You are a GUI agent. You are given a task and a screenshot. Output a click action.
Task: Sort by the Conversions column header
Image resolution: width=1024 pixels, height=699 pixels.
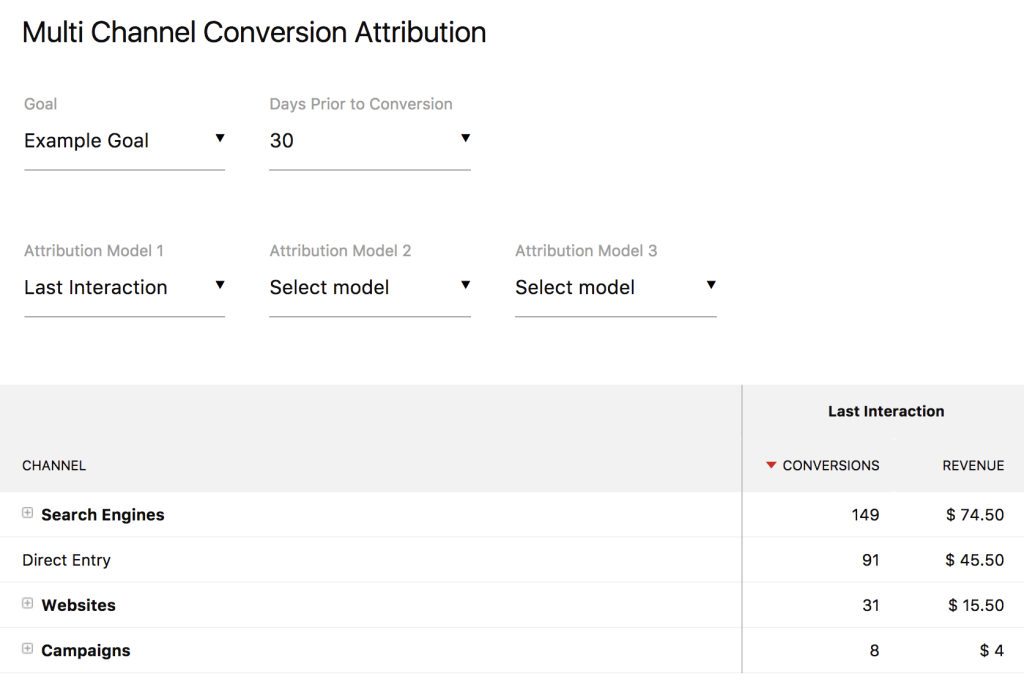click(x=831, y=465)
